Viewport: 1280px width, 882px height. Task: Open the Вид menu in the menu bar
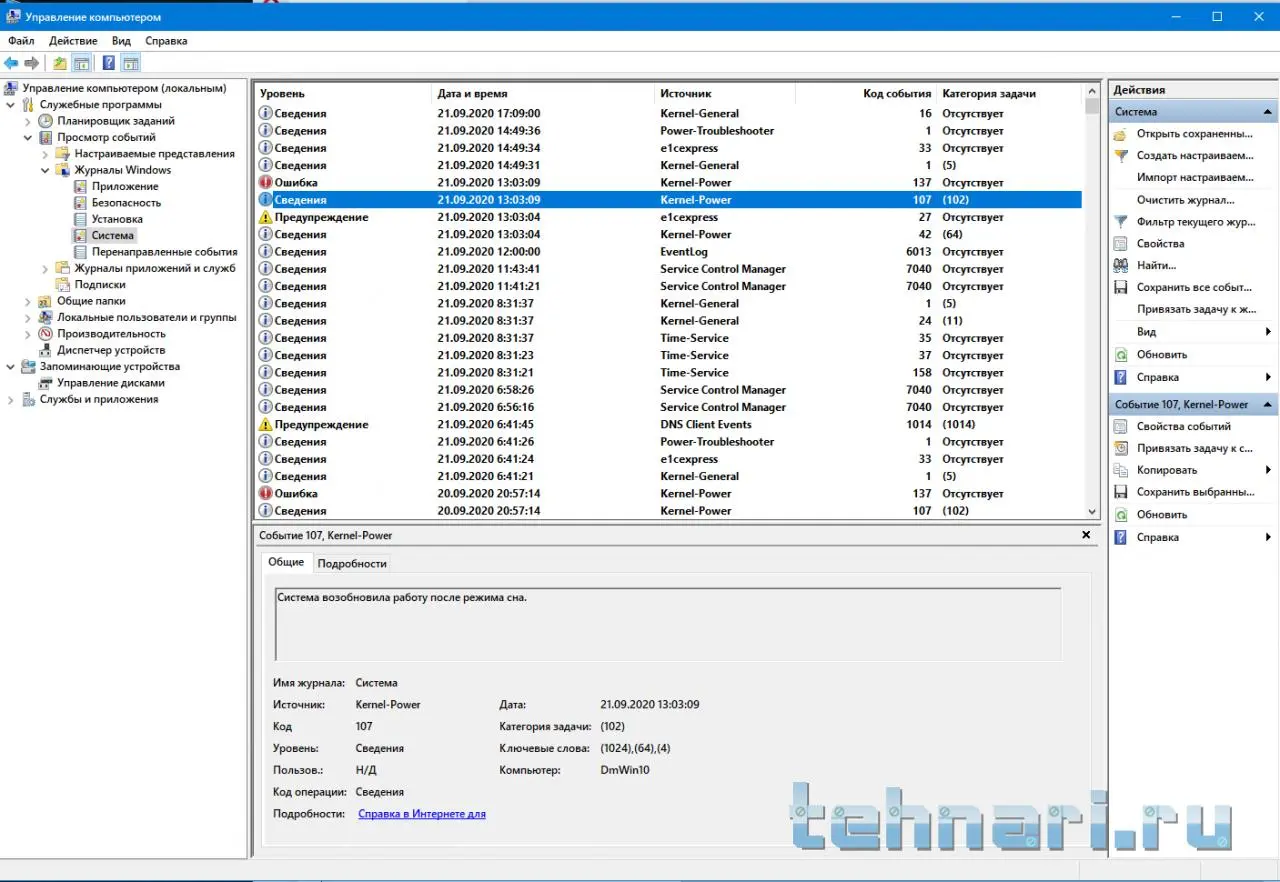point(121,41)
